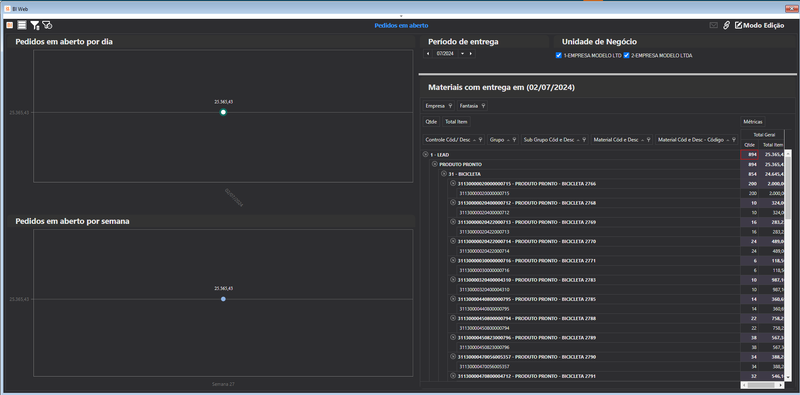Click the BI Web window icon
The width and height of the screenshot is (800, 395).
coord(7,9)
